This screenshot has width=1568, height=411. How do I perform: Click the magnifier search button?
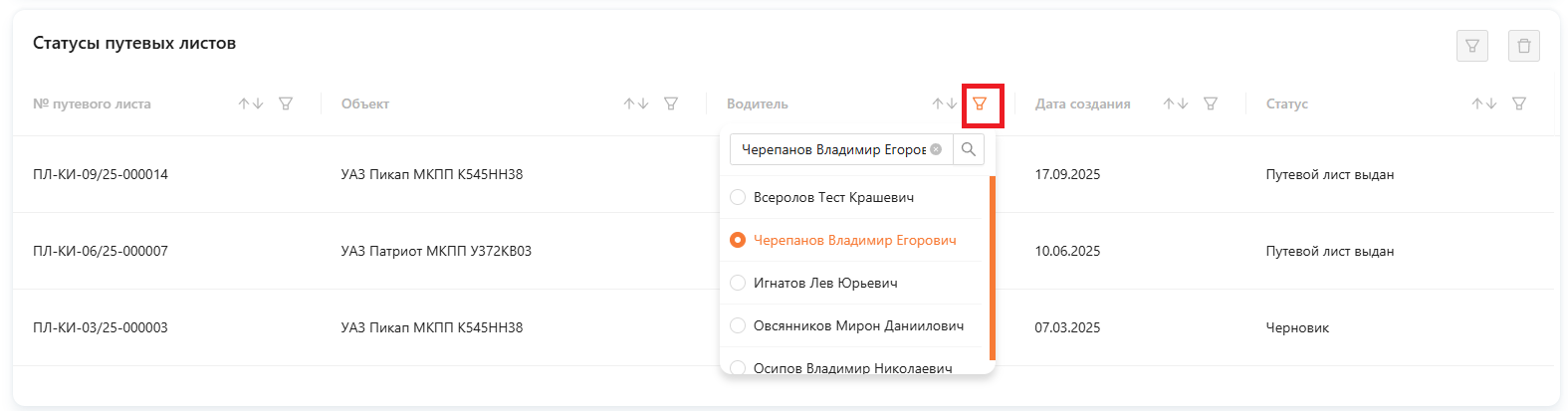pos(969,149)
